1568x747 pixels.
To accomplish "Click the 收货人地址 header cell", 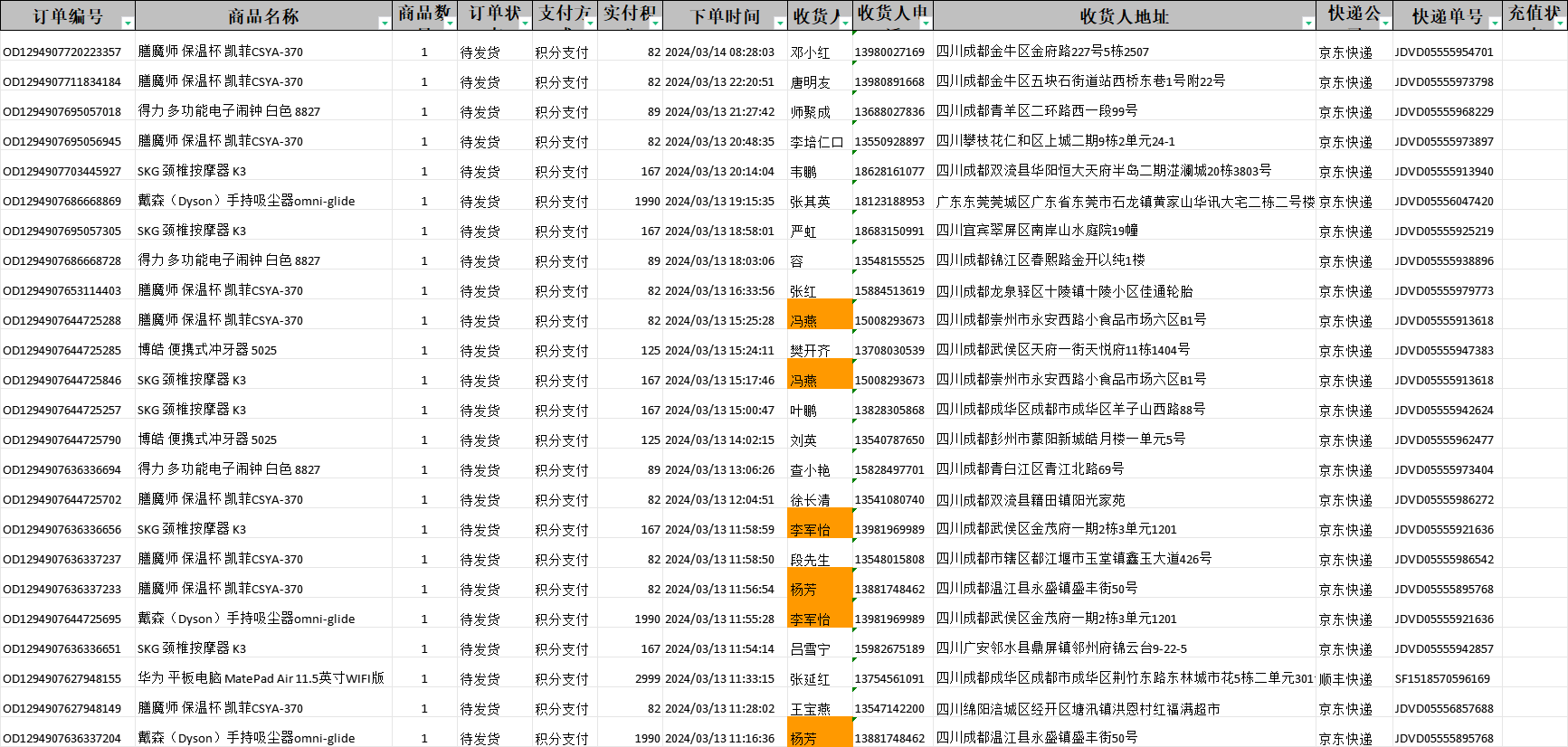I will pos(1125,15).
